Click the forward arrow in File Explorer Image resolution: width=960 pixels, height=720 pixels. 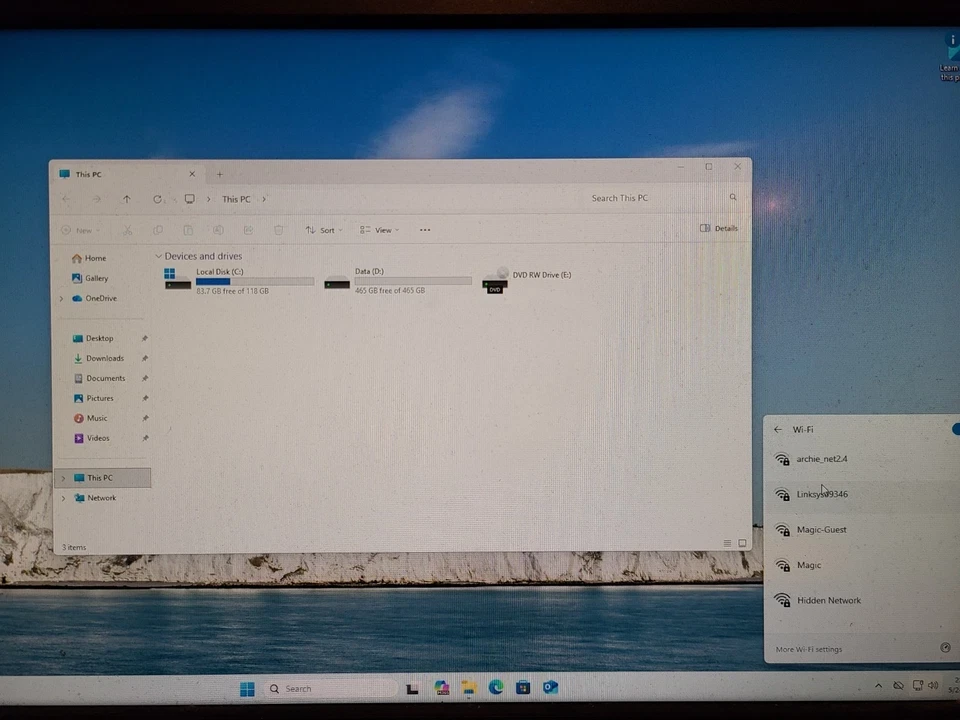[96, 199]
